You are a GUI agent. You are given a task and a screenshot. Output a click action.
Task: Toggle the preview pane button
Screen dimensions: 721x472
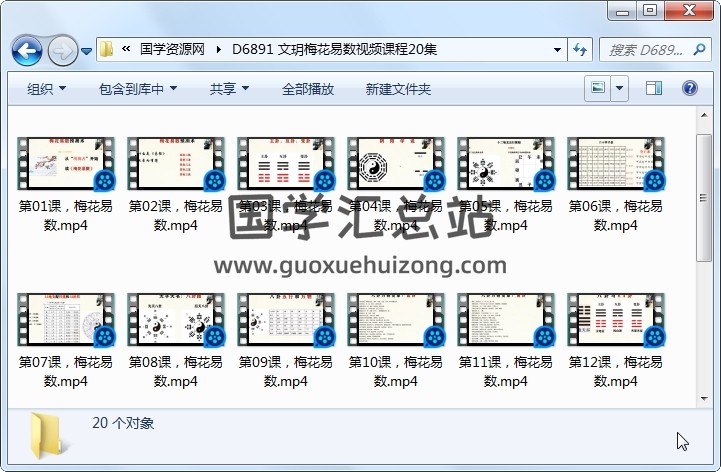653,88
